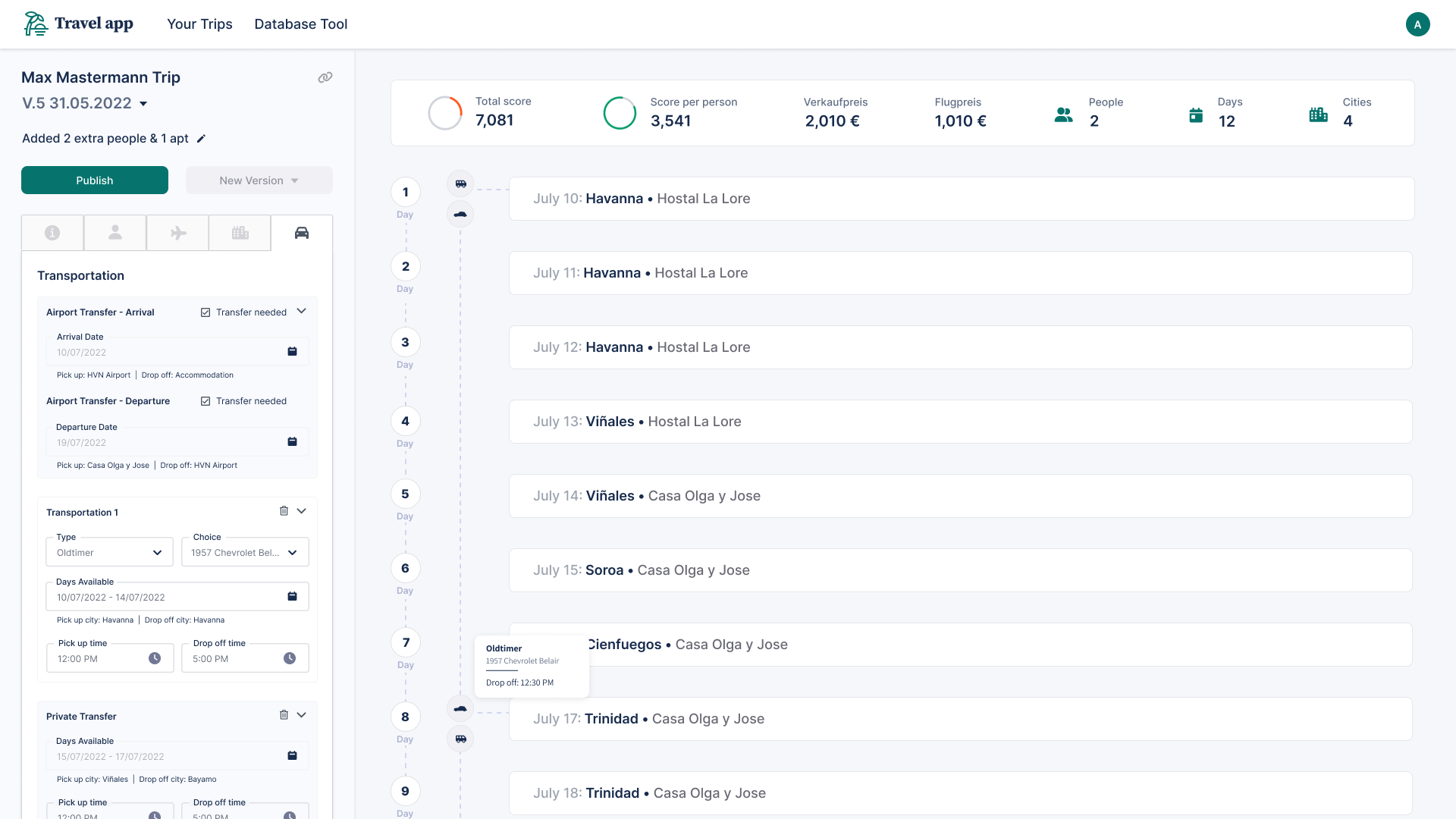The width and height of the screenshot is (1456, 819).
Task: Open July 17 Trinidad day card
Action: (960, 719)
